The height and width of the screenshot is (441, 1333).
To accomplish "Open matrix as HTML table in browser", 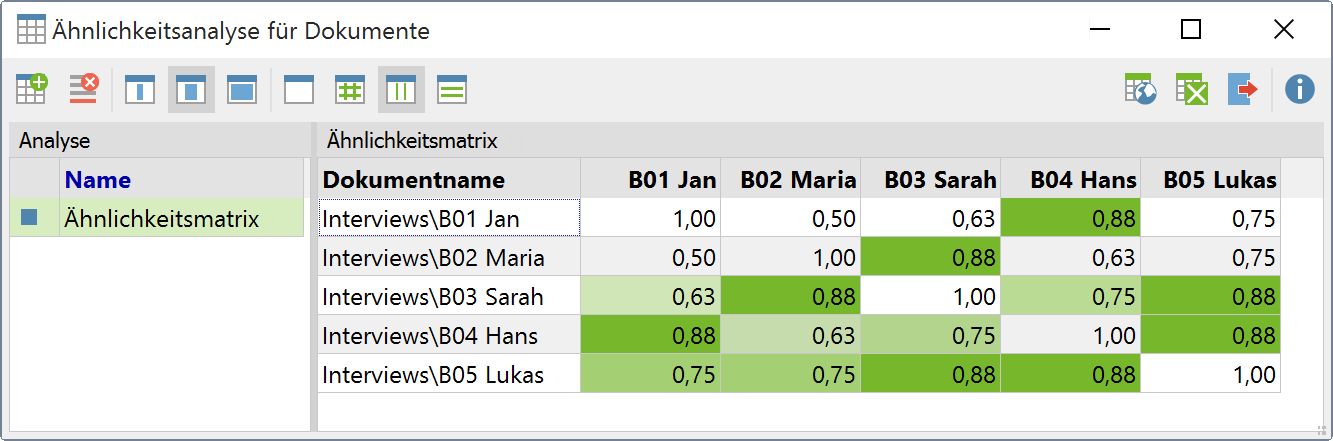I will 1141,90.
